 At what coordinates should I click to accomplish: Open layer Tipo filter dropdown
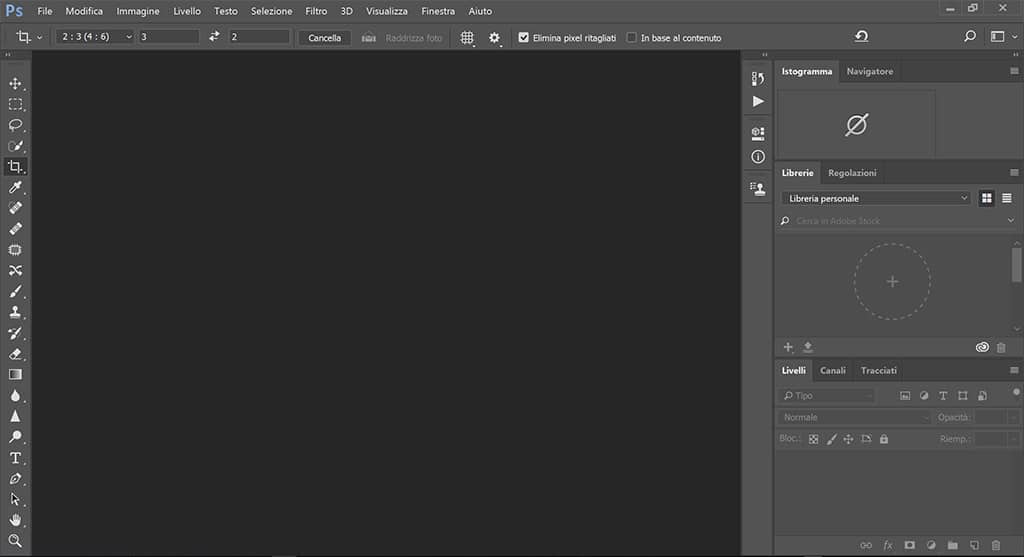coord(825,396)
